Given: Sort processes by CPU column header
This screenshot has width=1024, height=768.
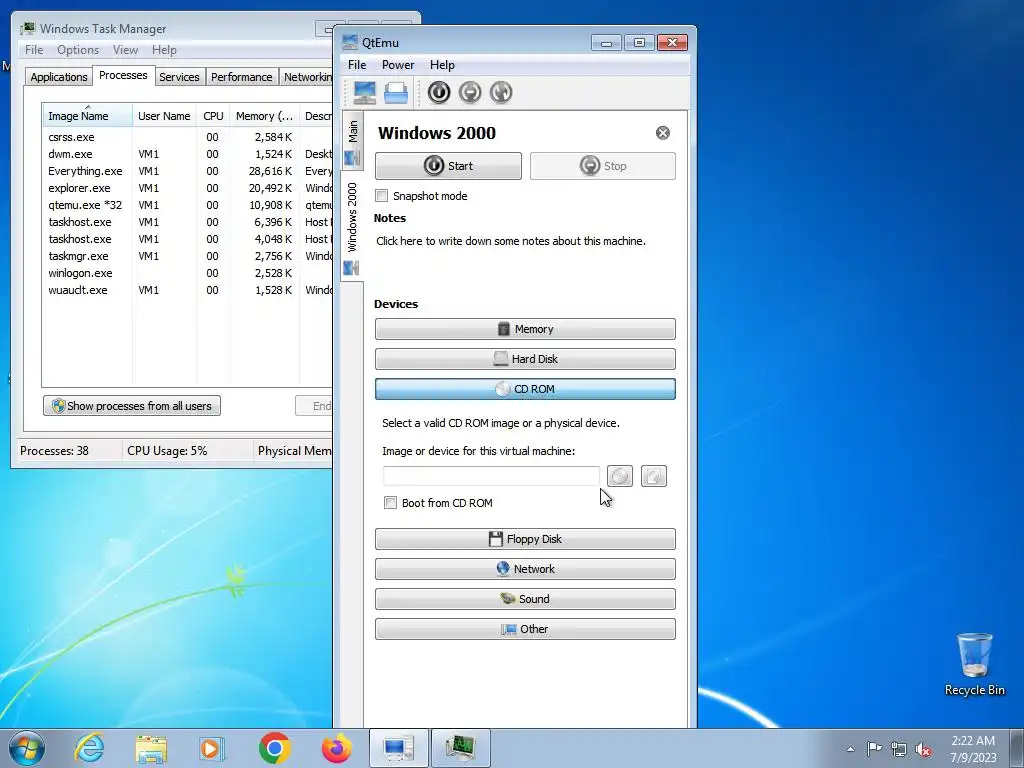Looking at the screenshot, I should point(213,116).
